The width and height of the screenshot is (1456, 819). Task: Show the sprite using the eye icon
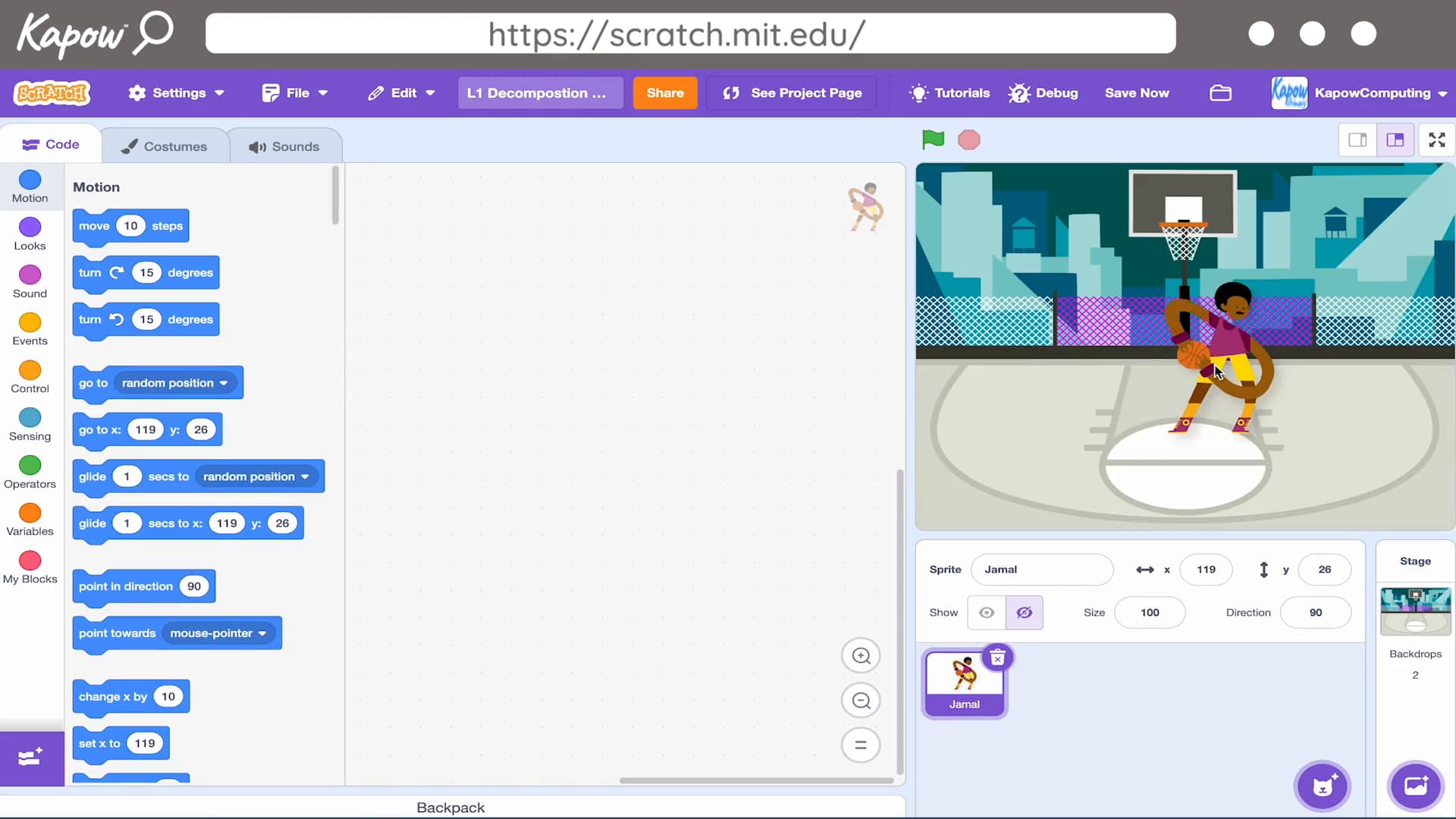pyautogui.click(x=987, y=613)
